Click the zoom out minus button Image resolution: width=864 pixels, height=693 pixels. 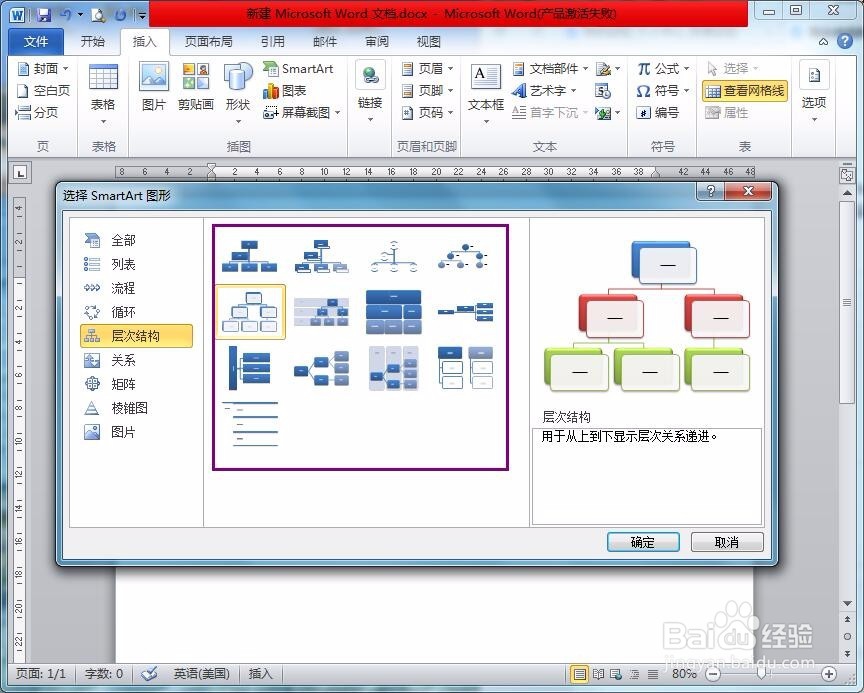pyautogui.click(x=713, y=674)
